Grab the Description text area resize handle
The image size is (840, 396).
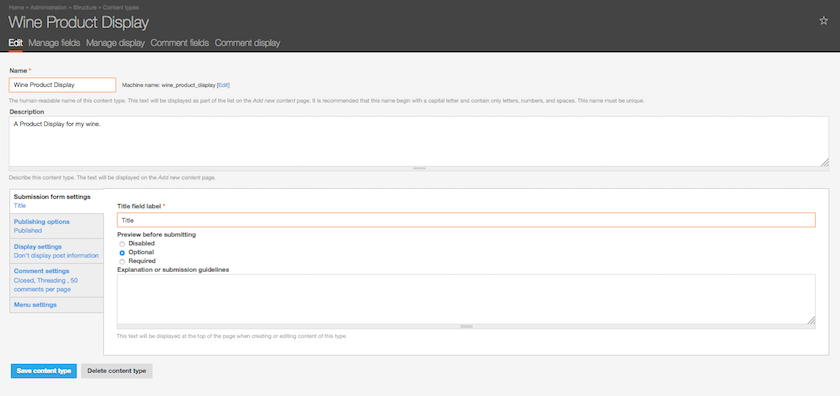pos(419,169)
